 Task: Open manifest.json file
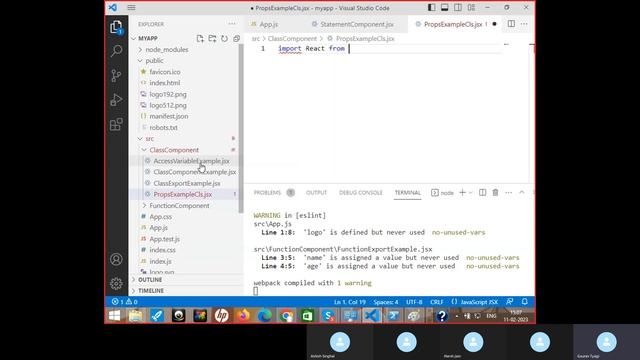[x=169, y=116]
